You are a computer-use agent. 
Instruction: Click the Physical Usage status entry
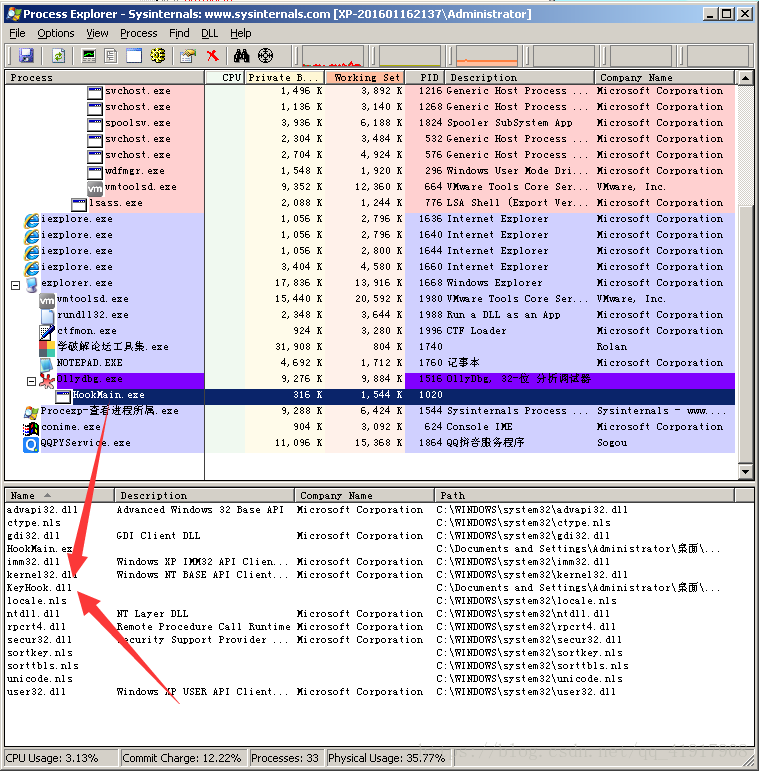tap(388, 758)
